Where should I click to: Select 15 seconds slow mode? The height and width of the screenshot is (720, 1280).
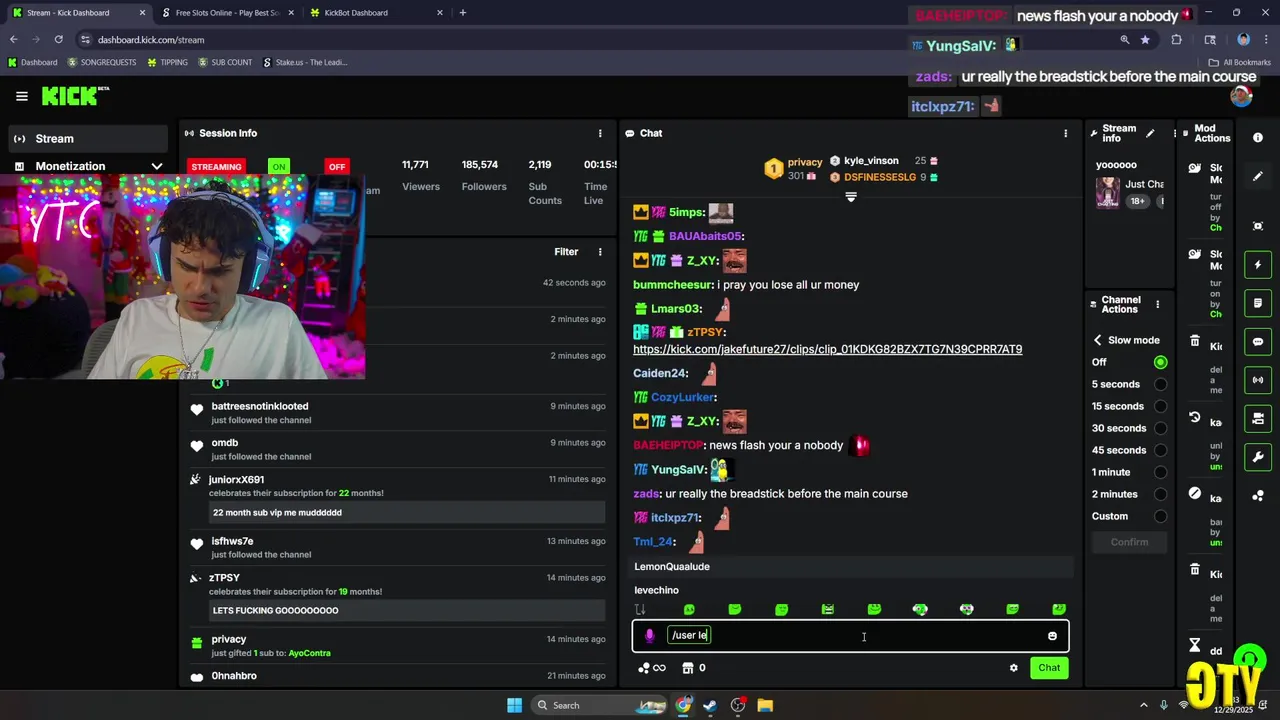tap(1160, 406)
